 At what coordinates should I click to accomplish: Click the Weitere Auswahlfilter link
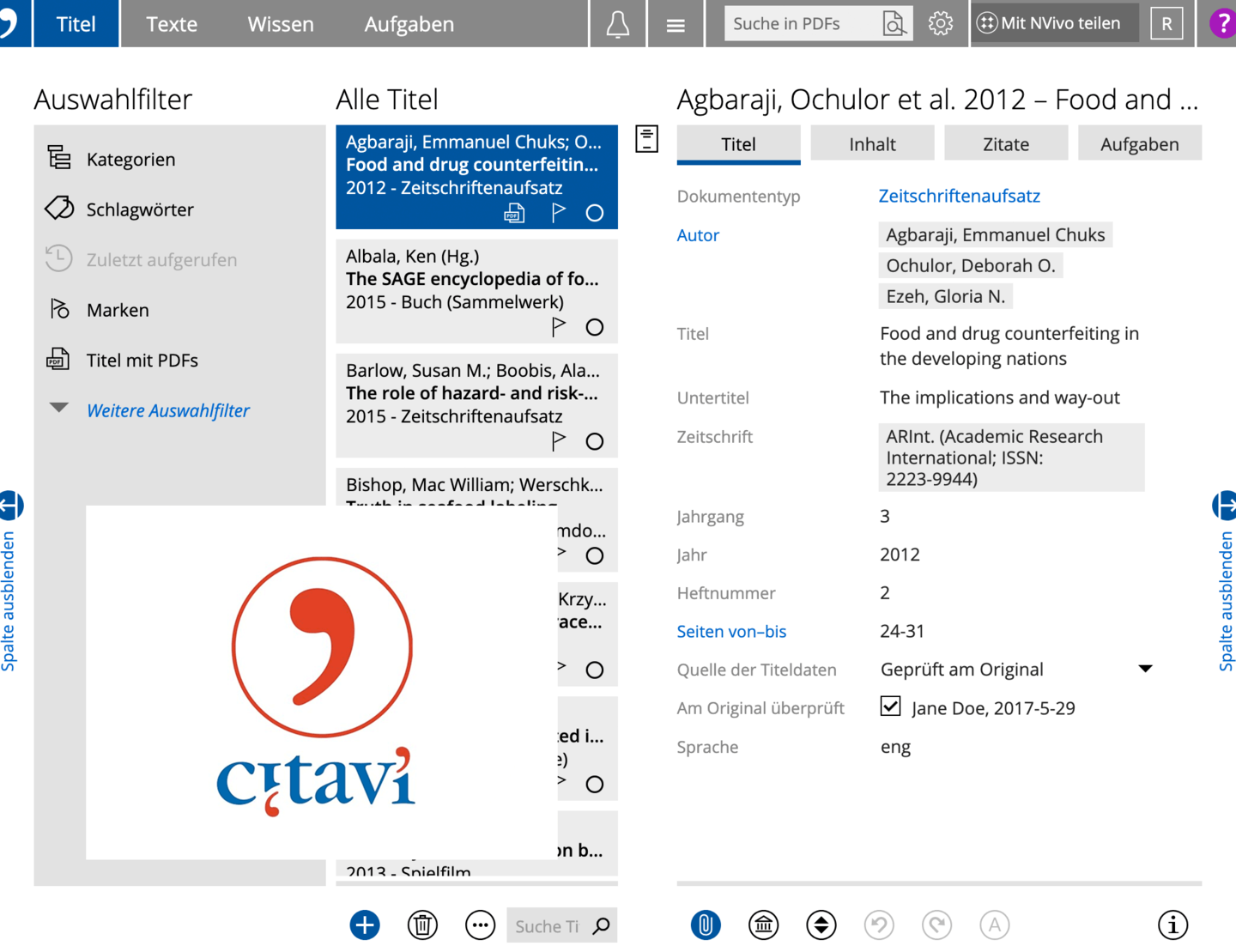[168, 410]
